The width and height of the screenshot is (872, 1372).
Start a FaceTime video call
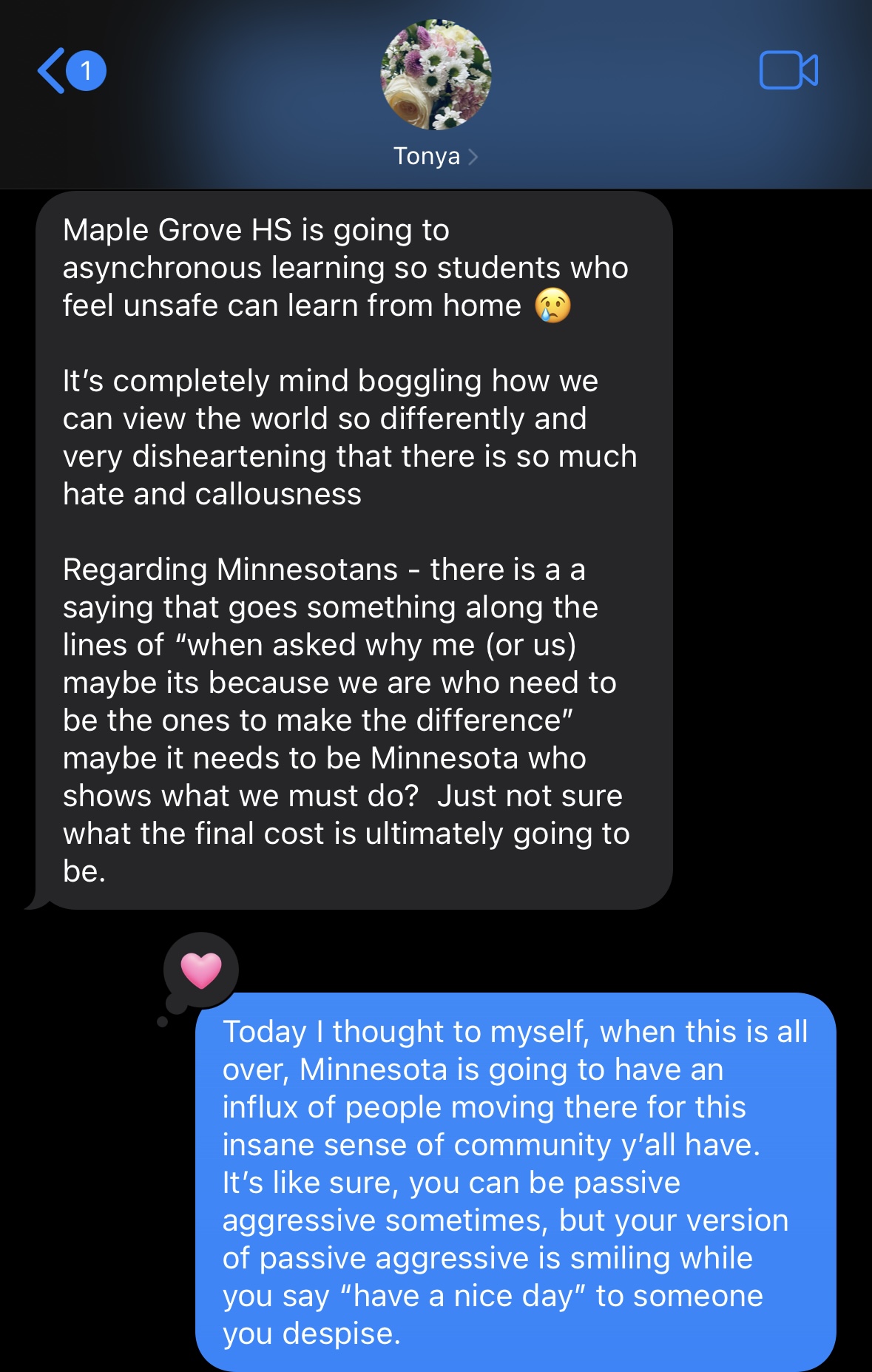788,71
